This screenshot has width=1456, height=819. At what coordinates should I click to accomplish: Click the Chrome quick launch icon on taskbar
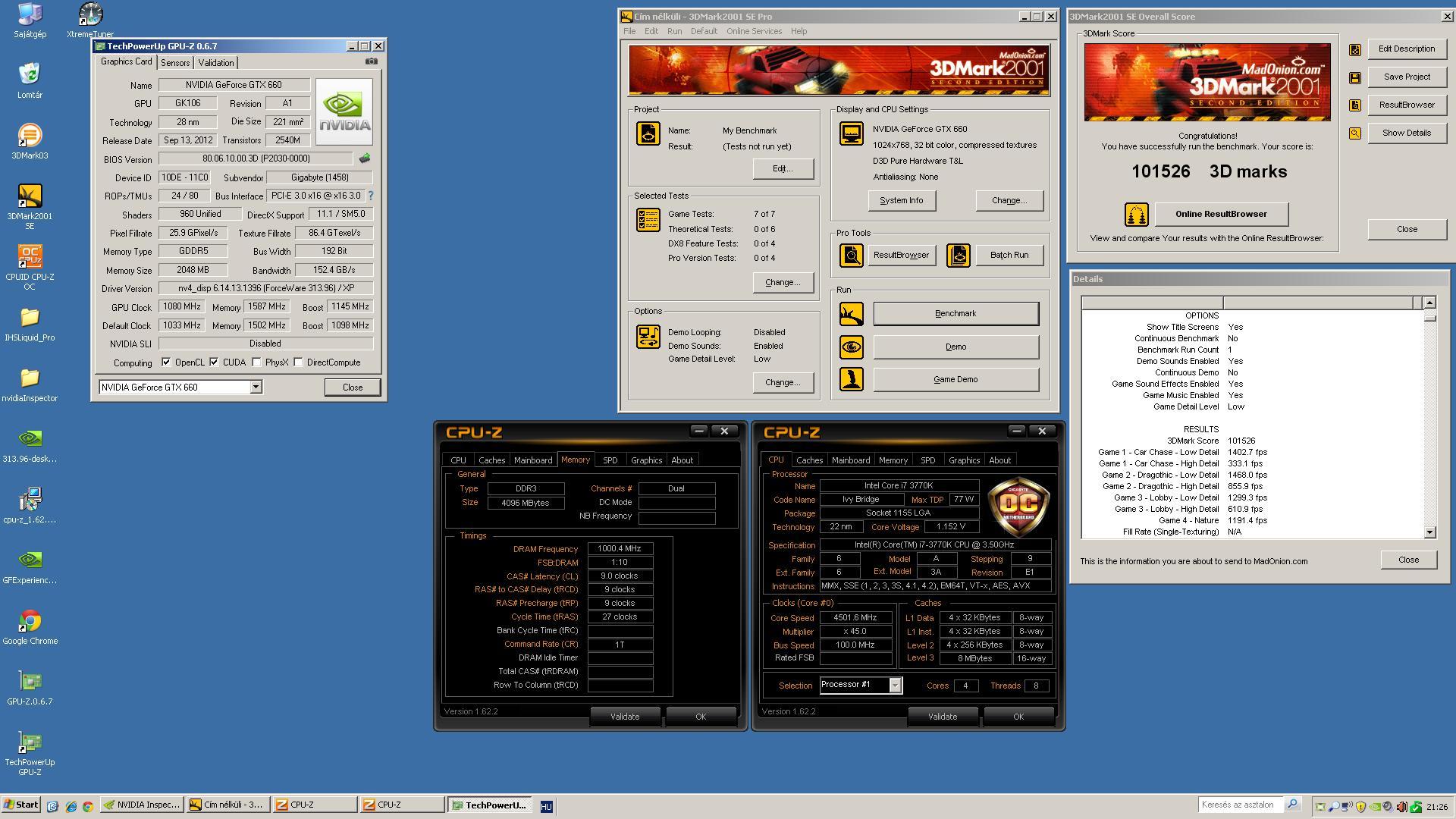pyautogui.click(x=87, y=806)
